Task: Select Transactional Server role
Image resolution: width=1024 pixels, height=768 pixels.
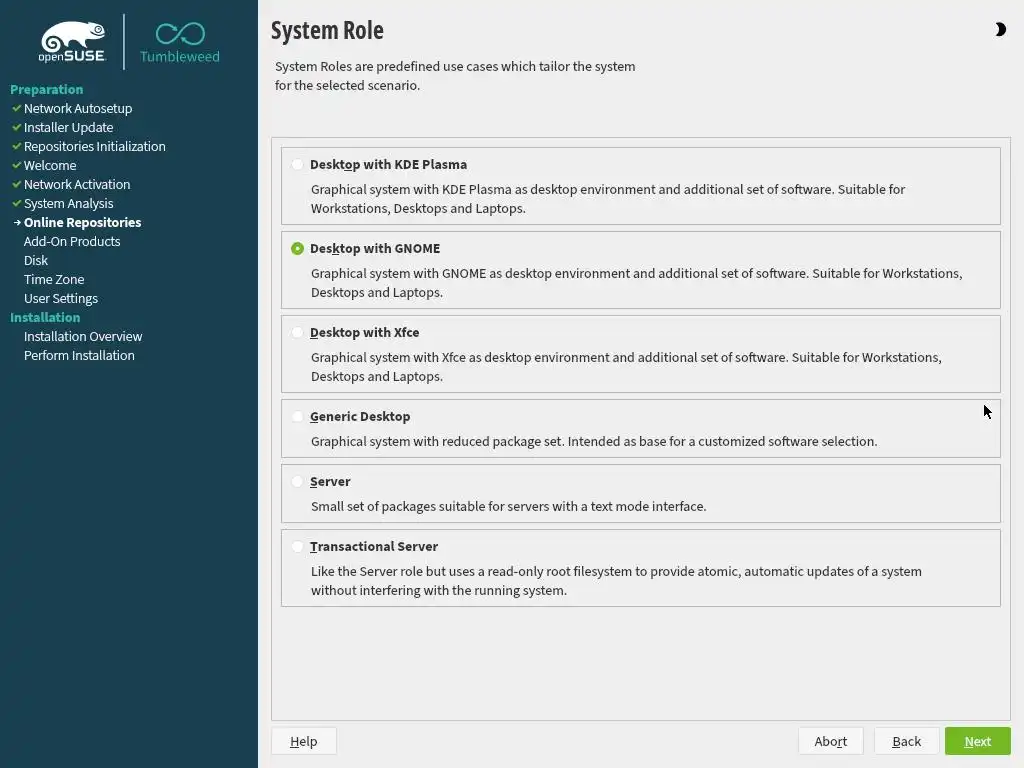Action: point(298,547)
